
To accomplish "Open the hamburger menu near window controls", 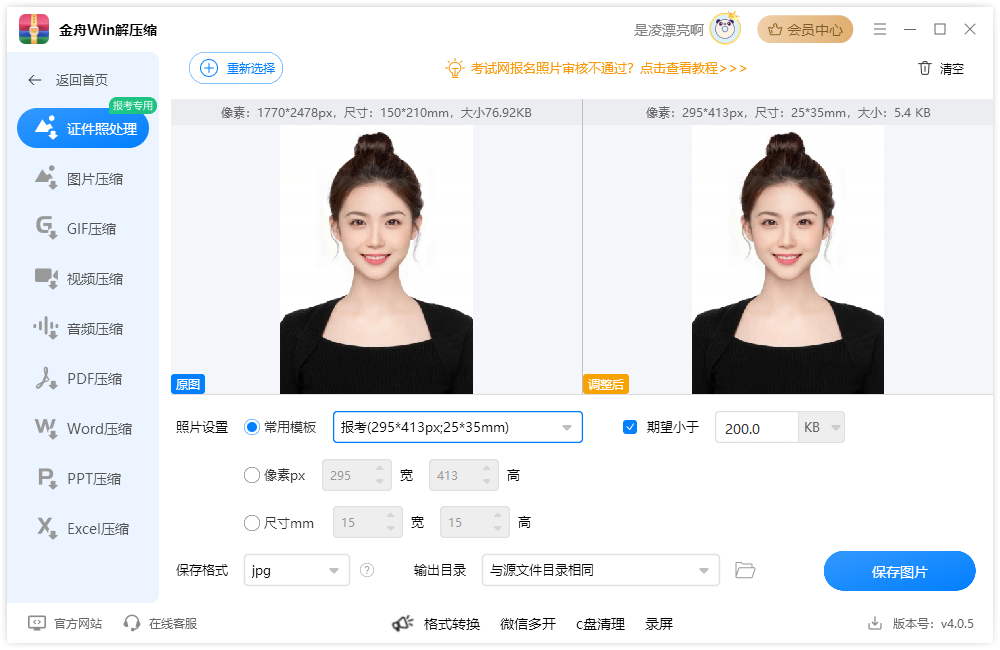I will tap(880, 29).
